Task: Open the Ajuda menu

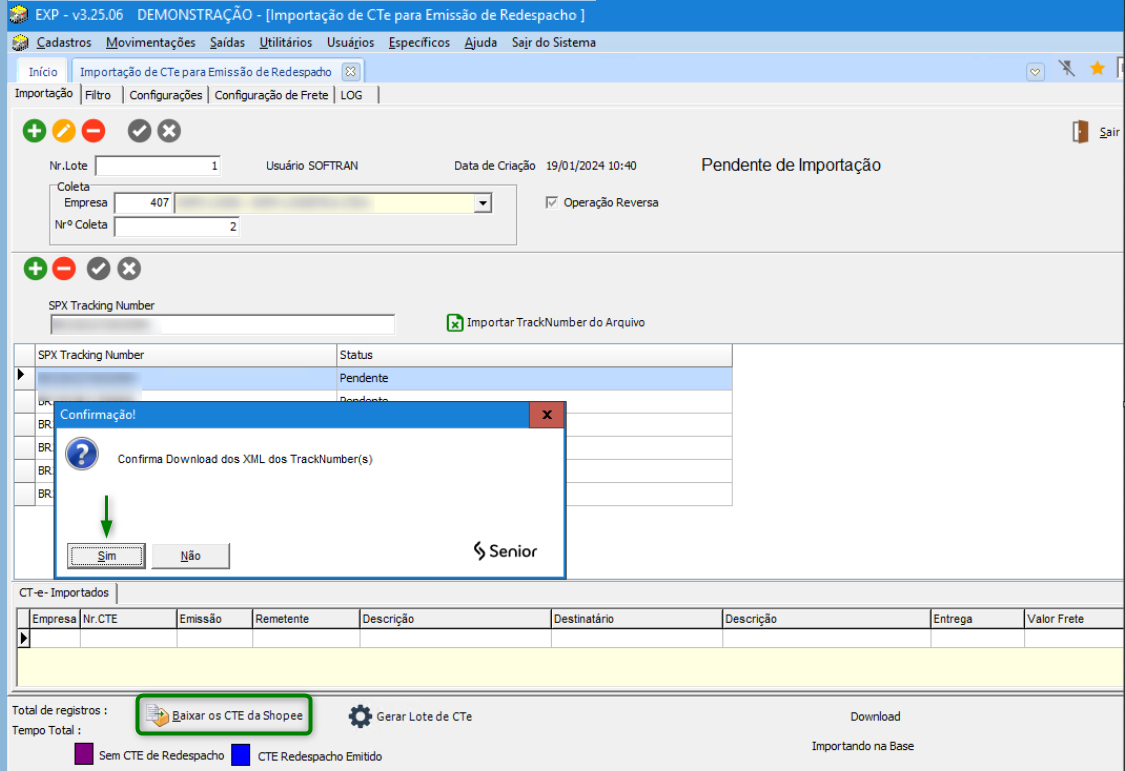Action: click(x=481, y=42)
